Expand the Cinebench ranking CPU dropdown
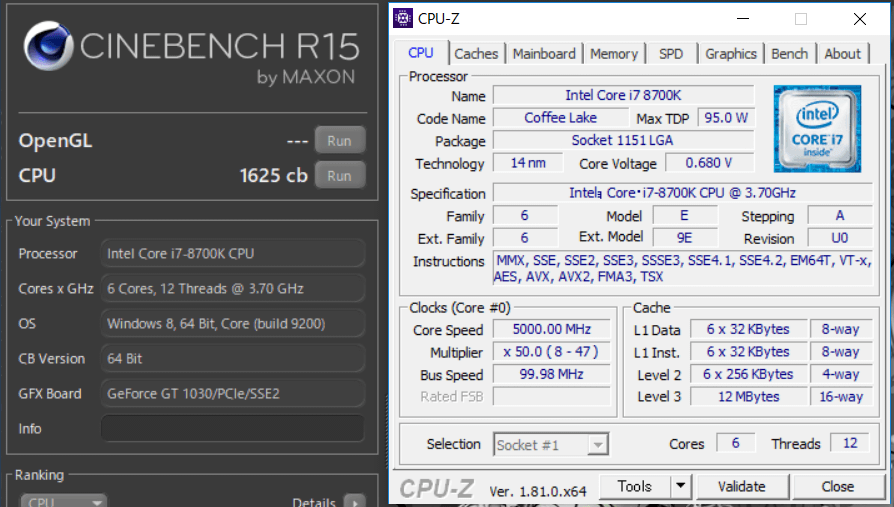This screenshot has width=894, height=507. click(63, 501)
